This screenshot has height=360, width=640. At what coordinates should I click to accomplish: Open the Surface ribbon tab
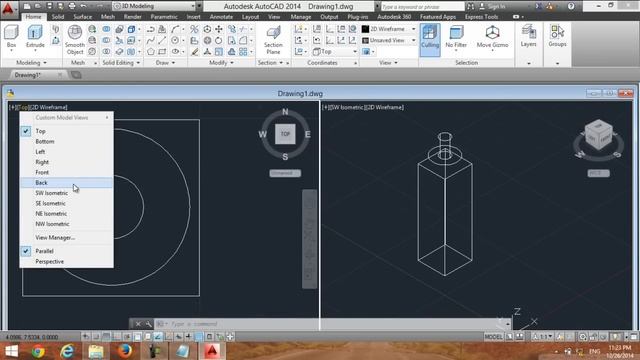pyautogui.click(x=82, y=17)
